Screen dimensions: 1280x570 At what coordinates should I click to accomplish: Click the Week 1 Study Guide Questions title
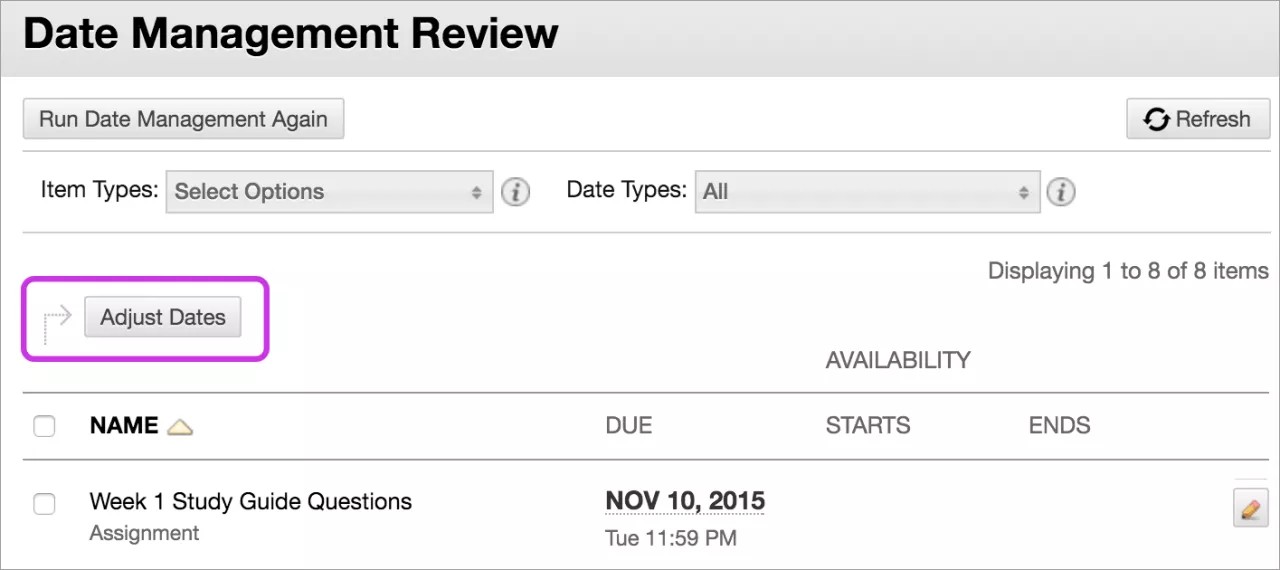250,501
